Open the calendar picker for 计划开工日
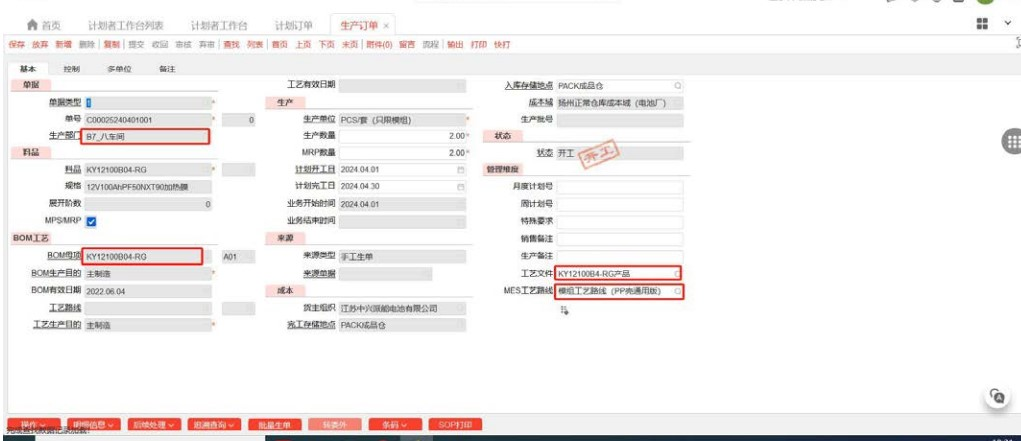 [461, 170]
